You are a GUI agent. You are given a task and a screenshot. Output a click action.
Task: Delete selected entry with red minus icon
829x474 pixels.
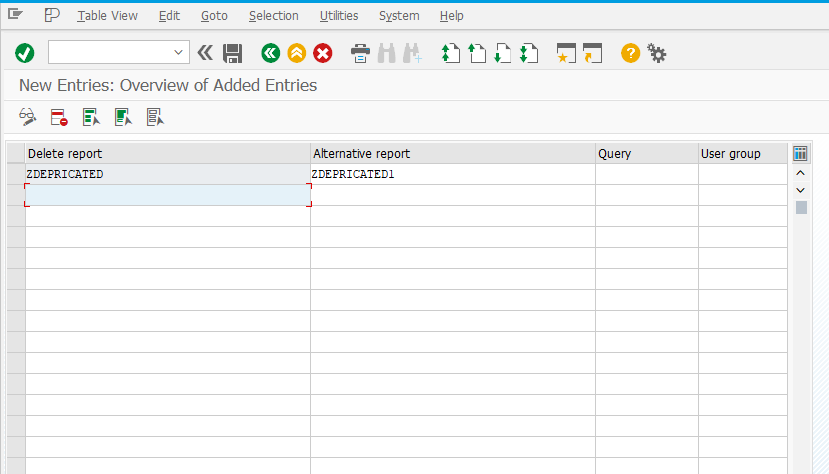(59, 117)
